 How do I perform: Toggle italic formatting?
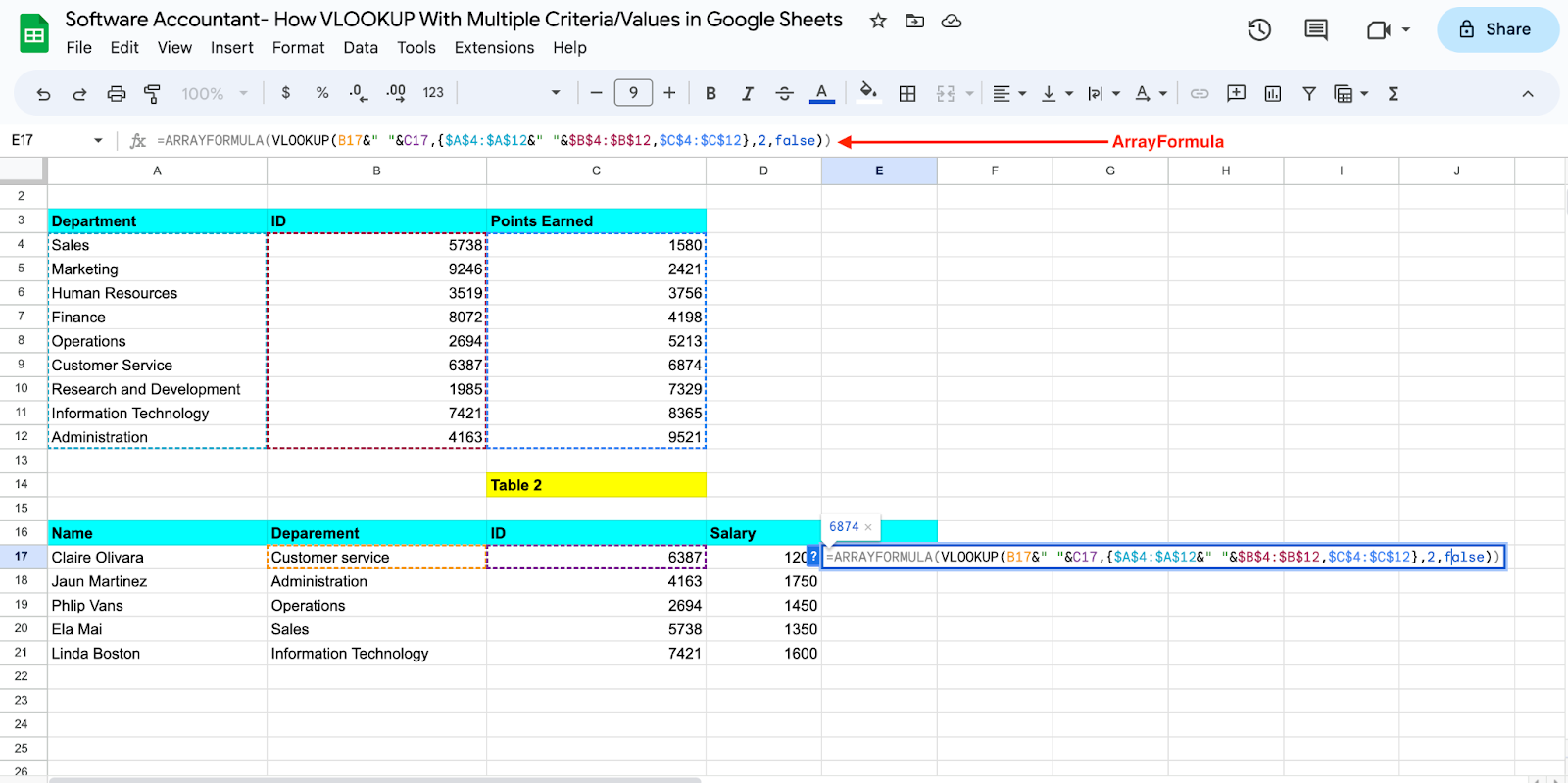(x=747, y=93)
